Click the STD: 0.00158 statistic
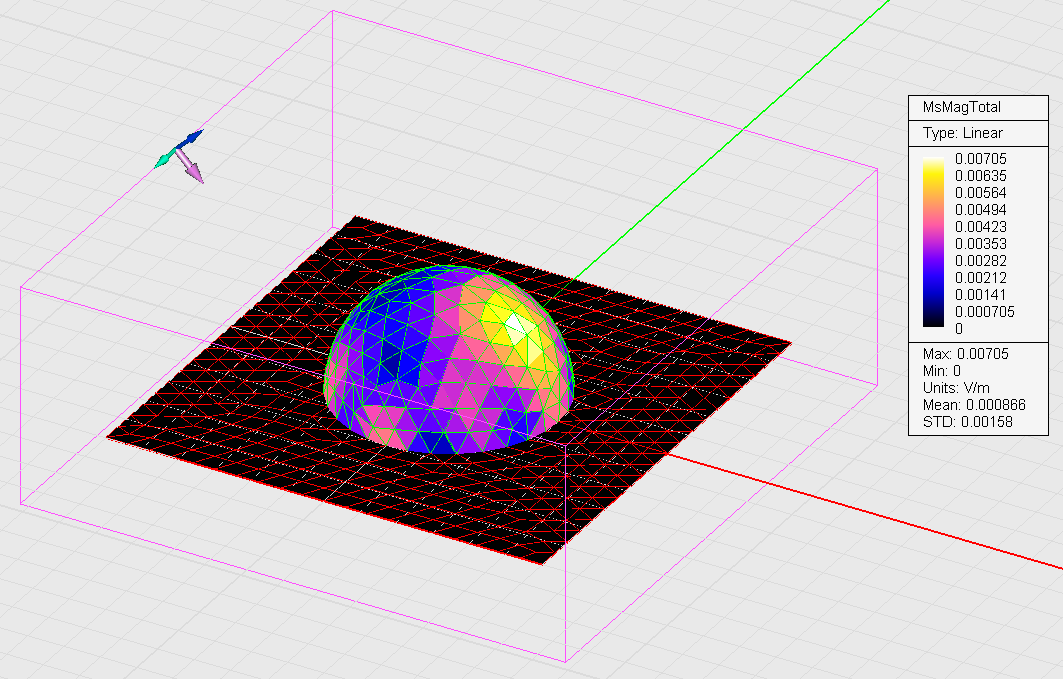Image resolution: width=1063 pixels, height=679 pixels. point(967,421)
